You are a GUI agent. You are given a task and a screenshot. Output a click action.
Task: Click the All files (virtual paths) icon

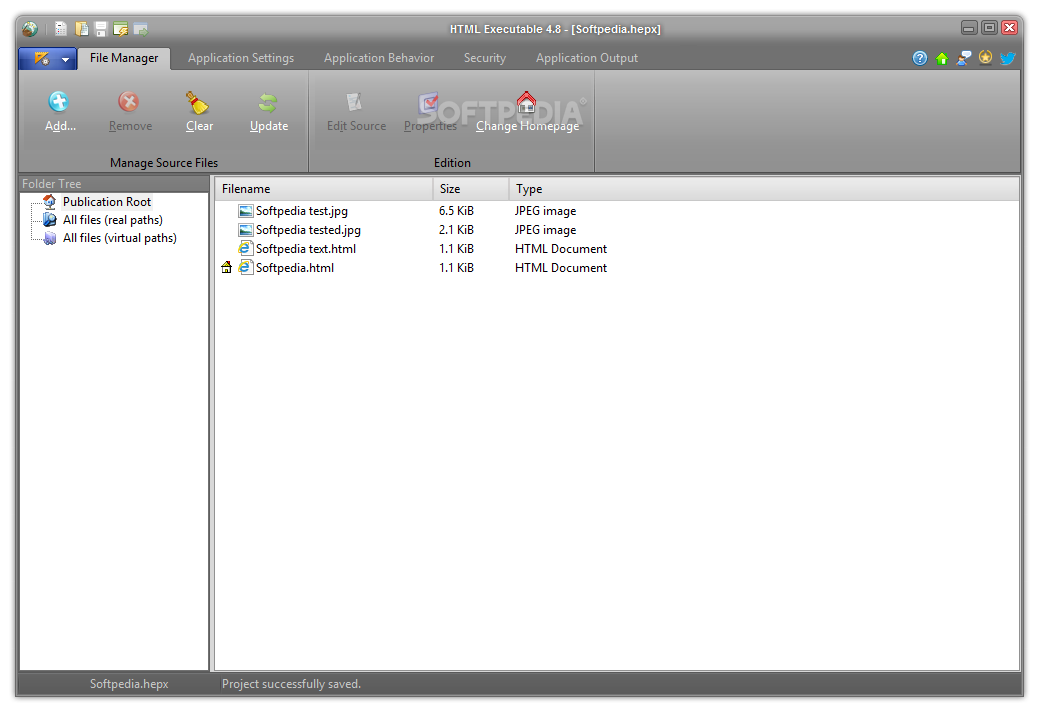50,238
